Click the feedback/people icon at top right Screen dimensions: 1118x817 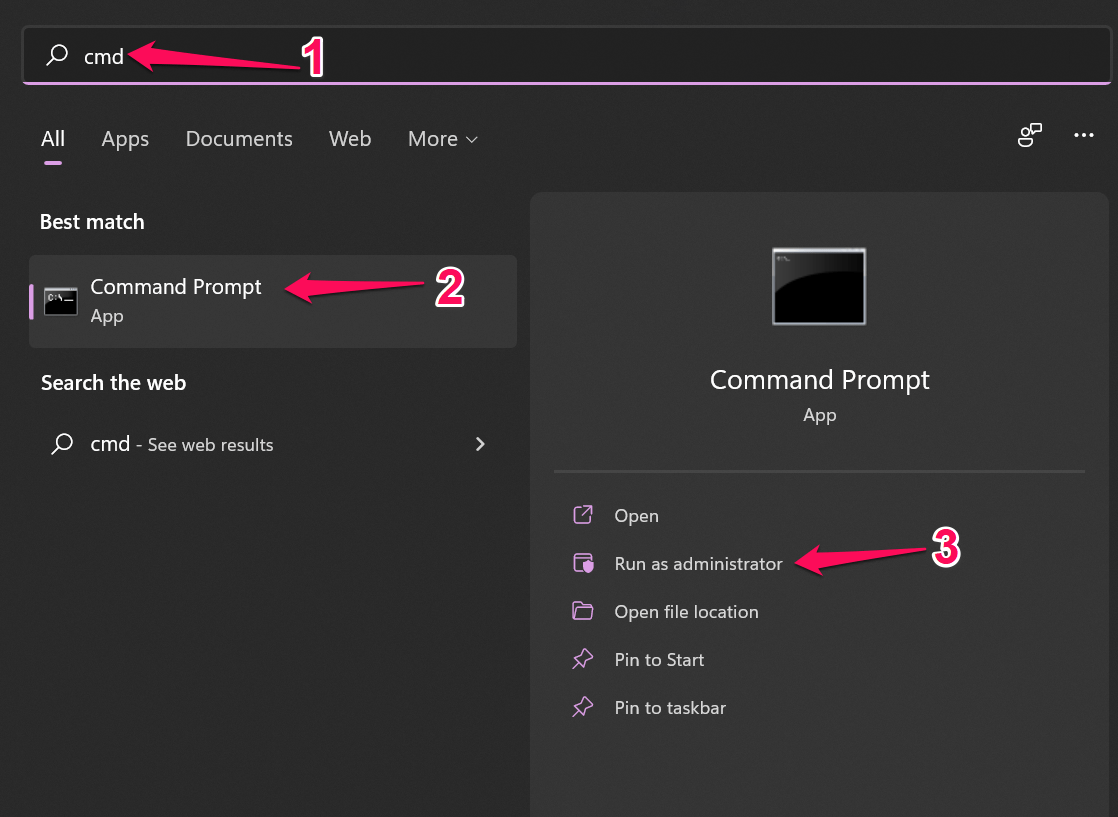point(1030,135)
